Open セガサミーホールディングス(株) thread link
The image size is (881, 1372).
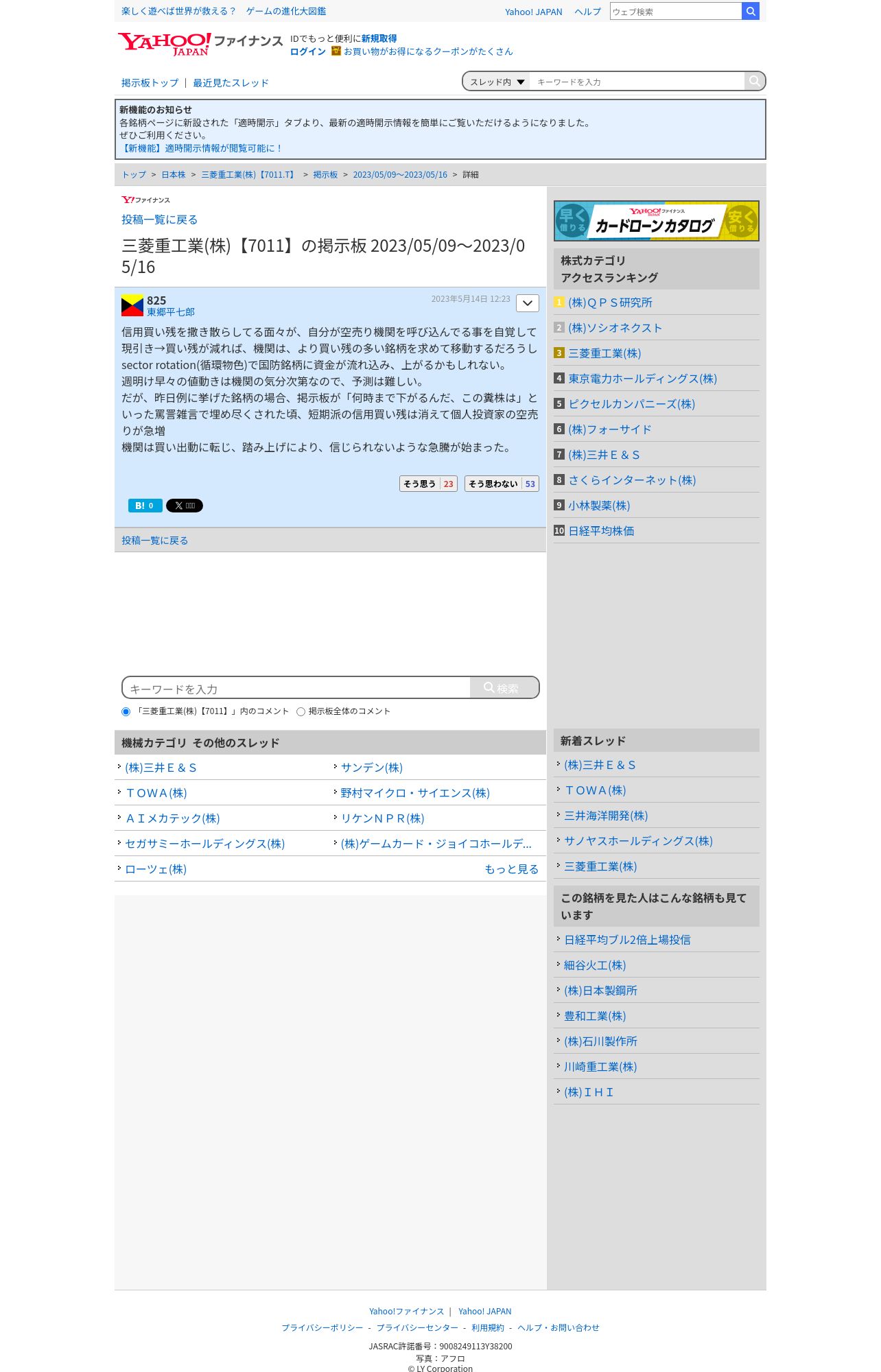[x=204, y=844]
